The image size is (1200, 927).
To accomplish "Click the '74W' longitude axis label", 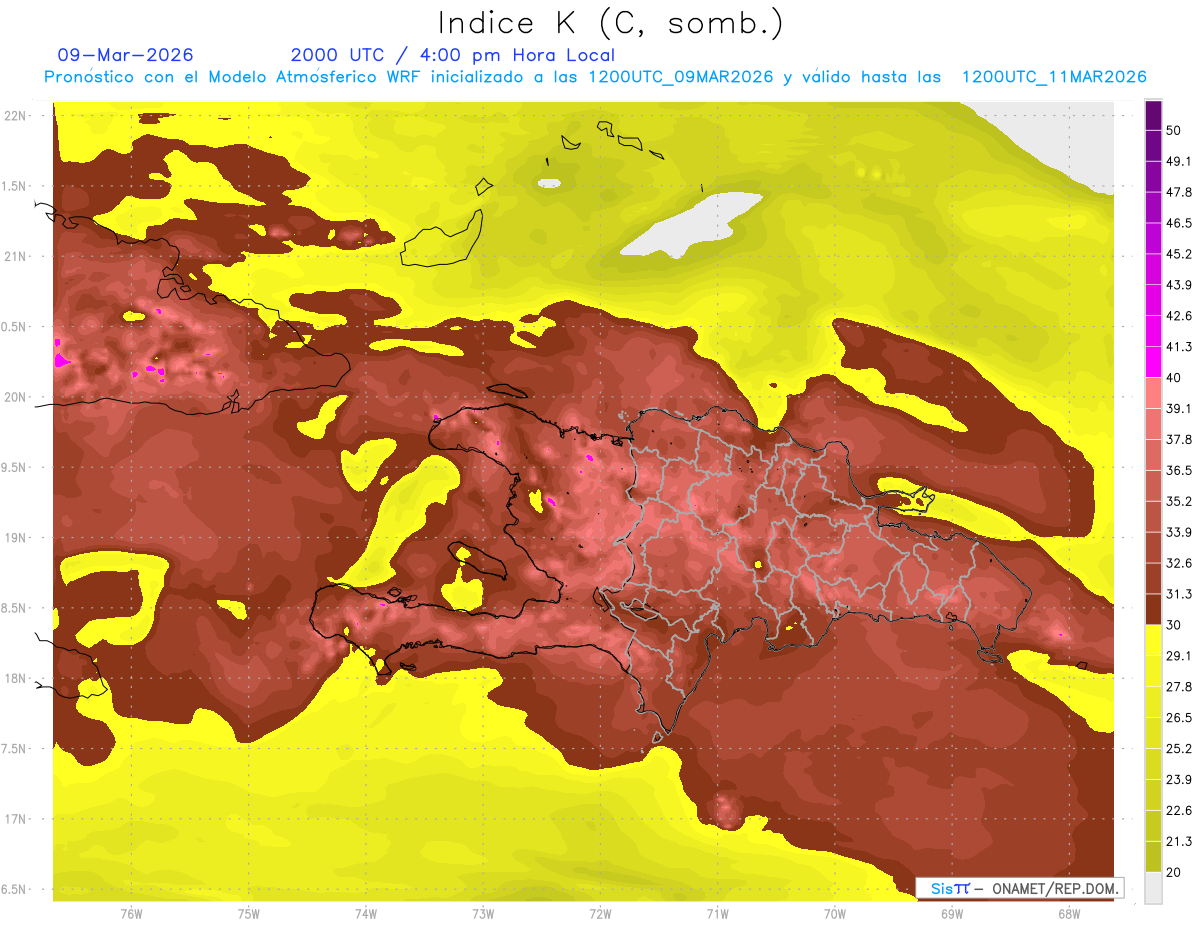I will (366, 913).
